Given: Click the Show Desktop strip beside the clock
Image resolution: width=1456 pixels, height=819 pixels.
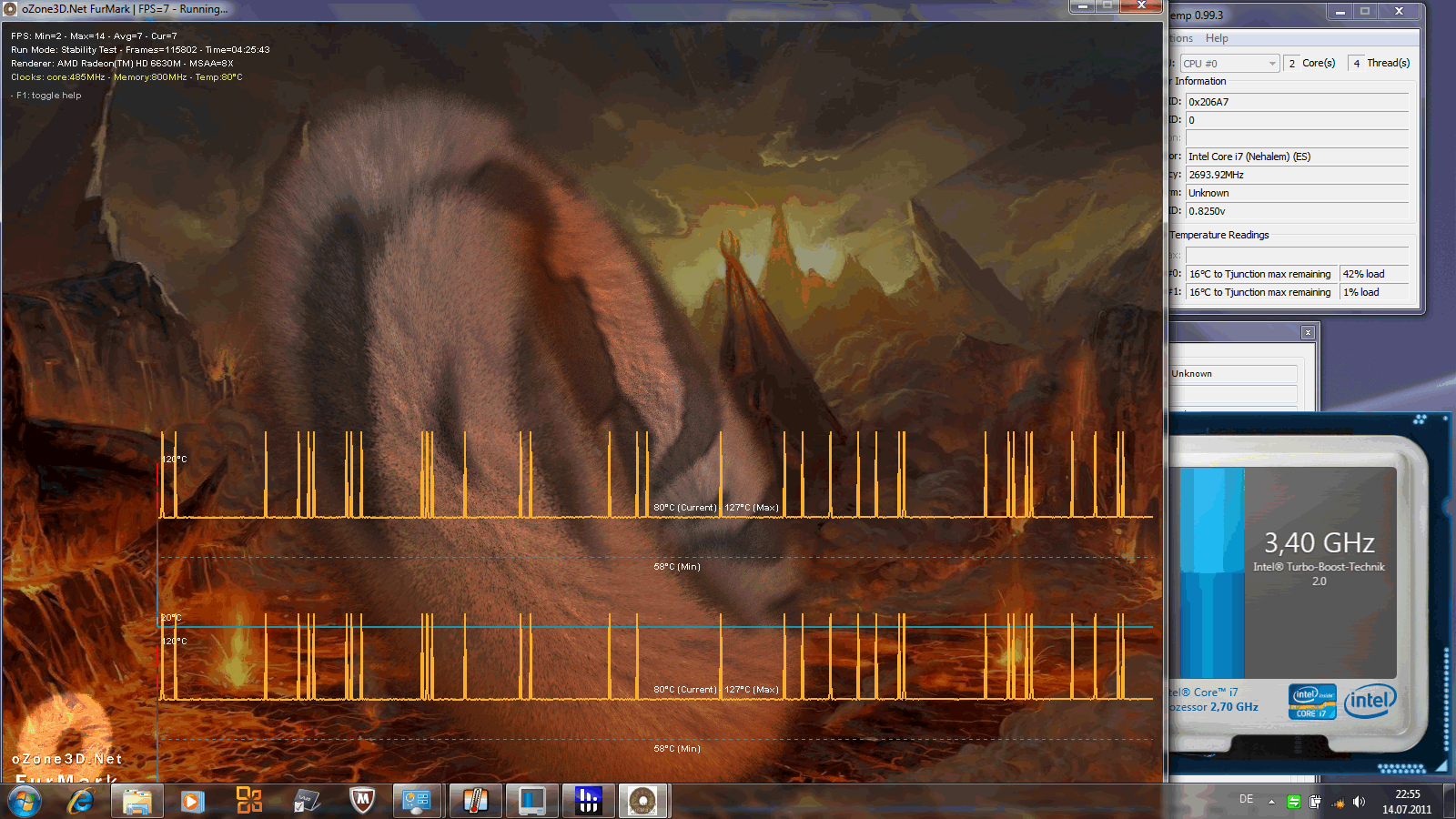Looking at the screenshot, I should point(1448,802).
